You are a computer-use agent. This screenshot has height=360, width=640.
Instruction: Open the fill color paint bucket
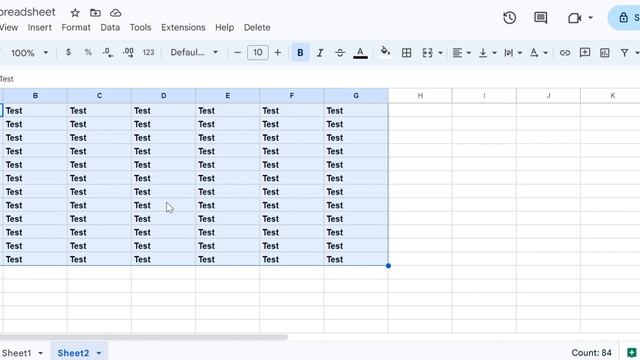tap(385, 52)
